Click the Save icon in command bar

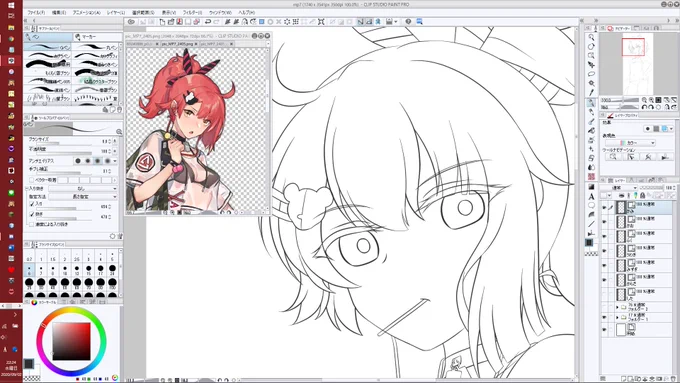point(180,22)
